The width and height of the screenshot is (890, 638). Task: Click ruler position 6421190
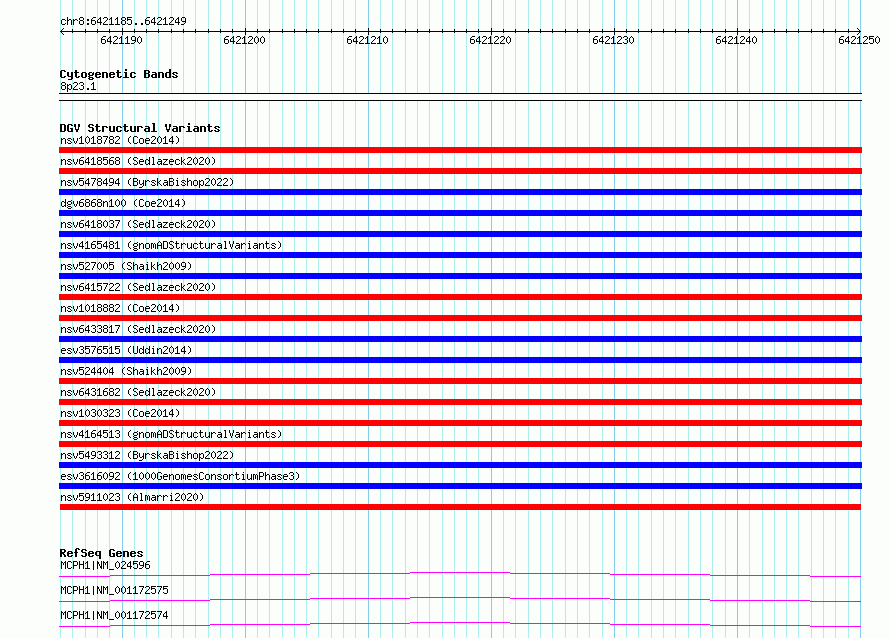121,40
